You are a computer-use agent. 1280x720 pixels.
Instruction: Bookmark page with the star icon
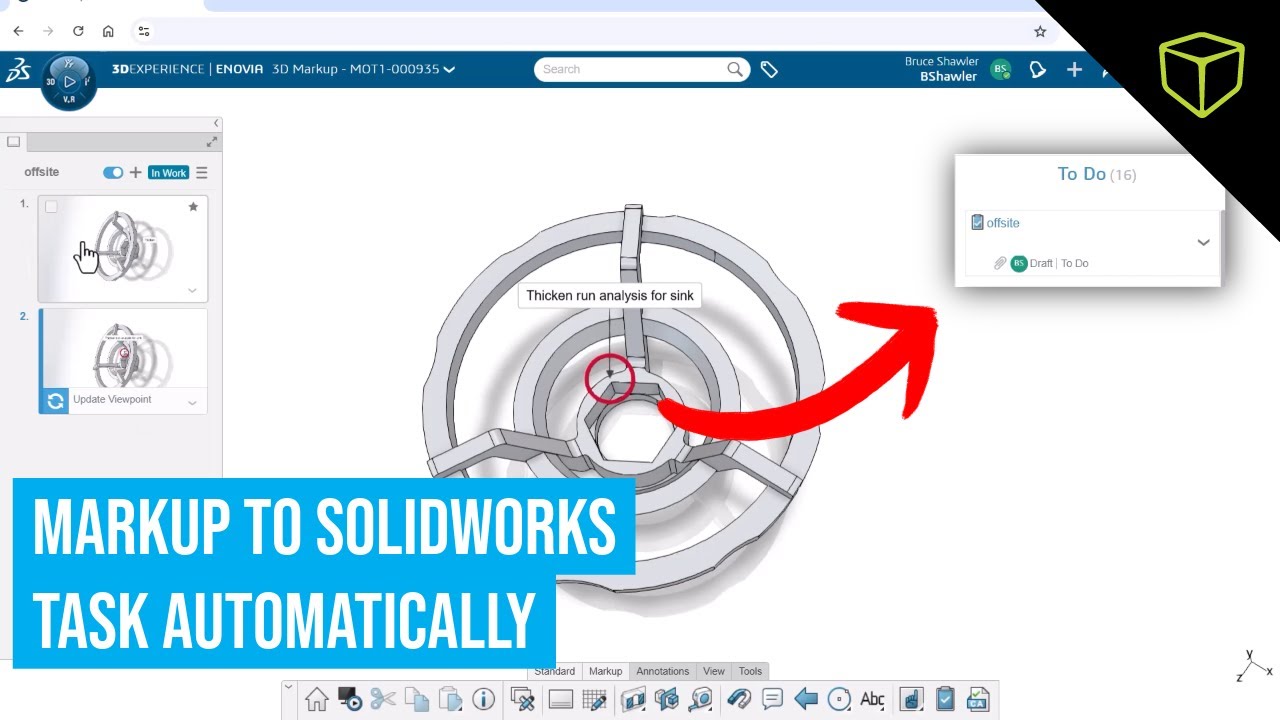tap(1040, 31)
